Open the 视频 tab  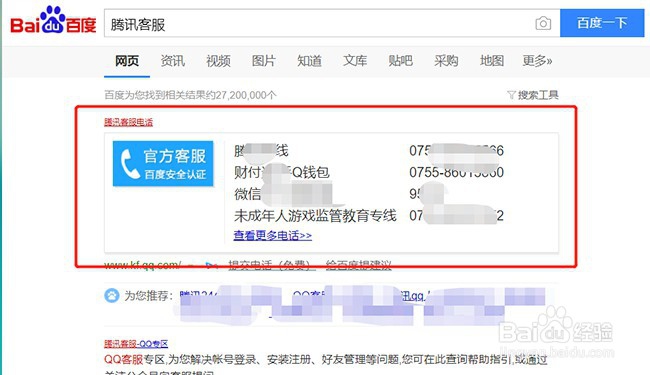[x=218, y=61]
